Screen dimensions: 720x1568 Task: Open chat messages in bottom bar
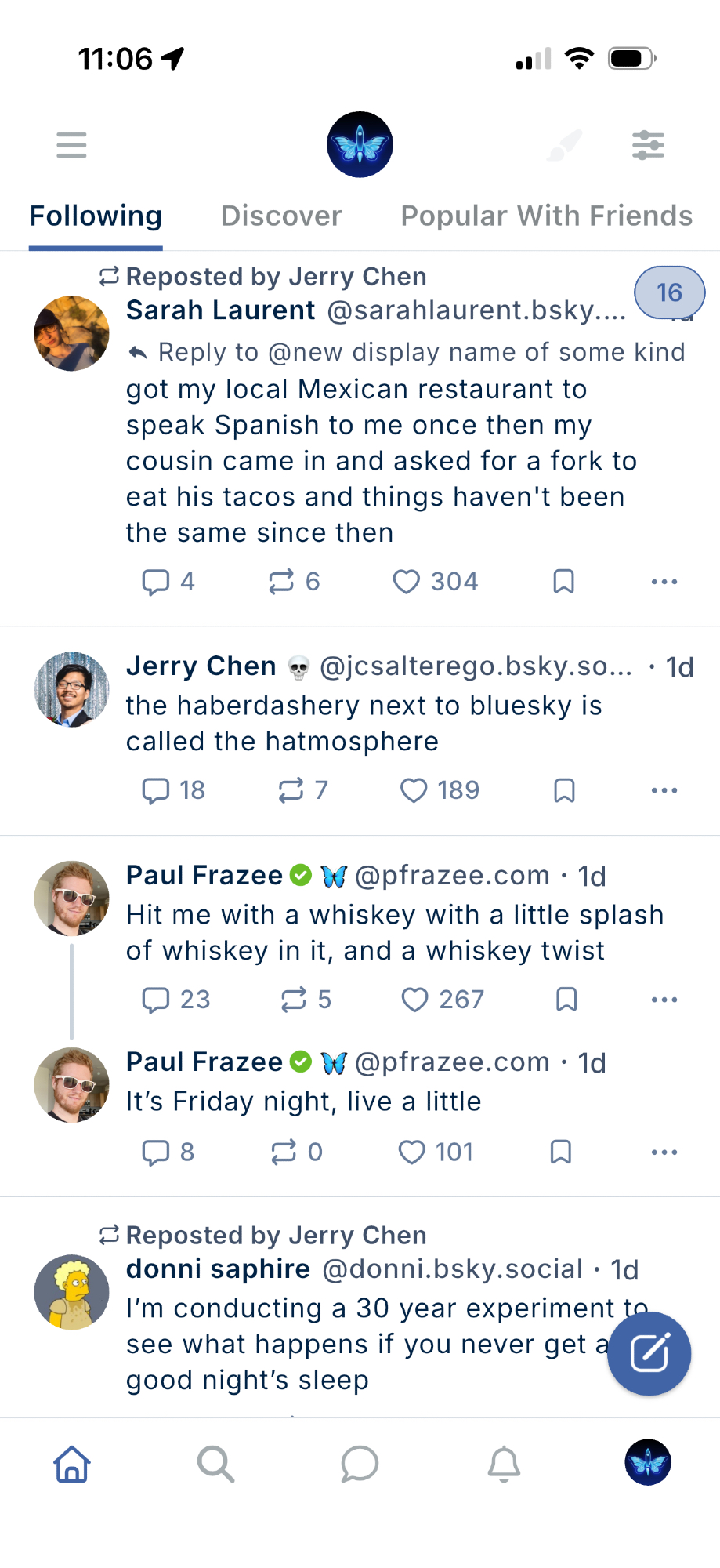(360, 1464)
